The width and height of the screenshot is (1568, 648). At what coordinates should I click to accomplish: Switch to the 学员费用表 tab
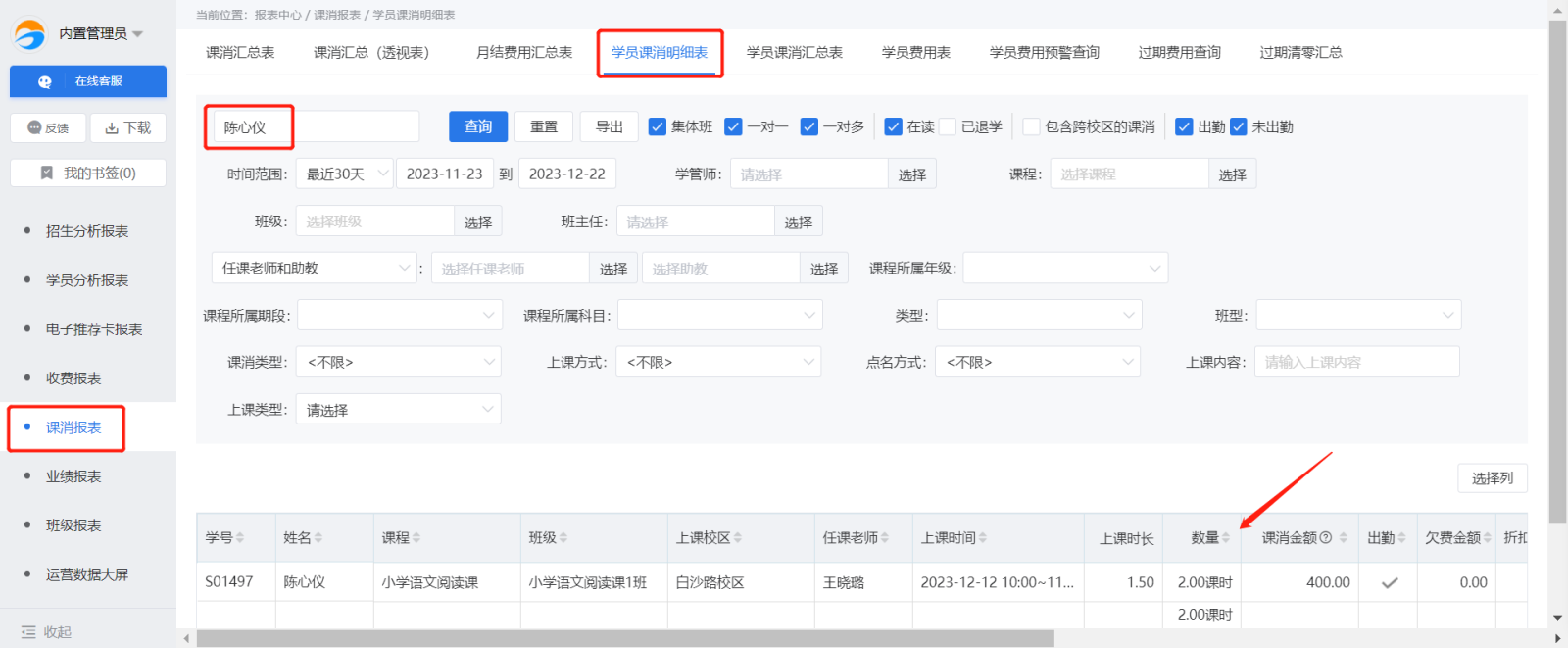pyautogui.click(x=916, y=52)
